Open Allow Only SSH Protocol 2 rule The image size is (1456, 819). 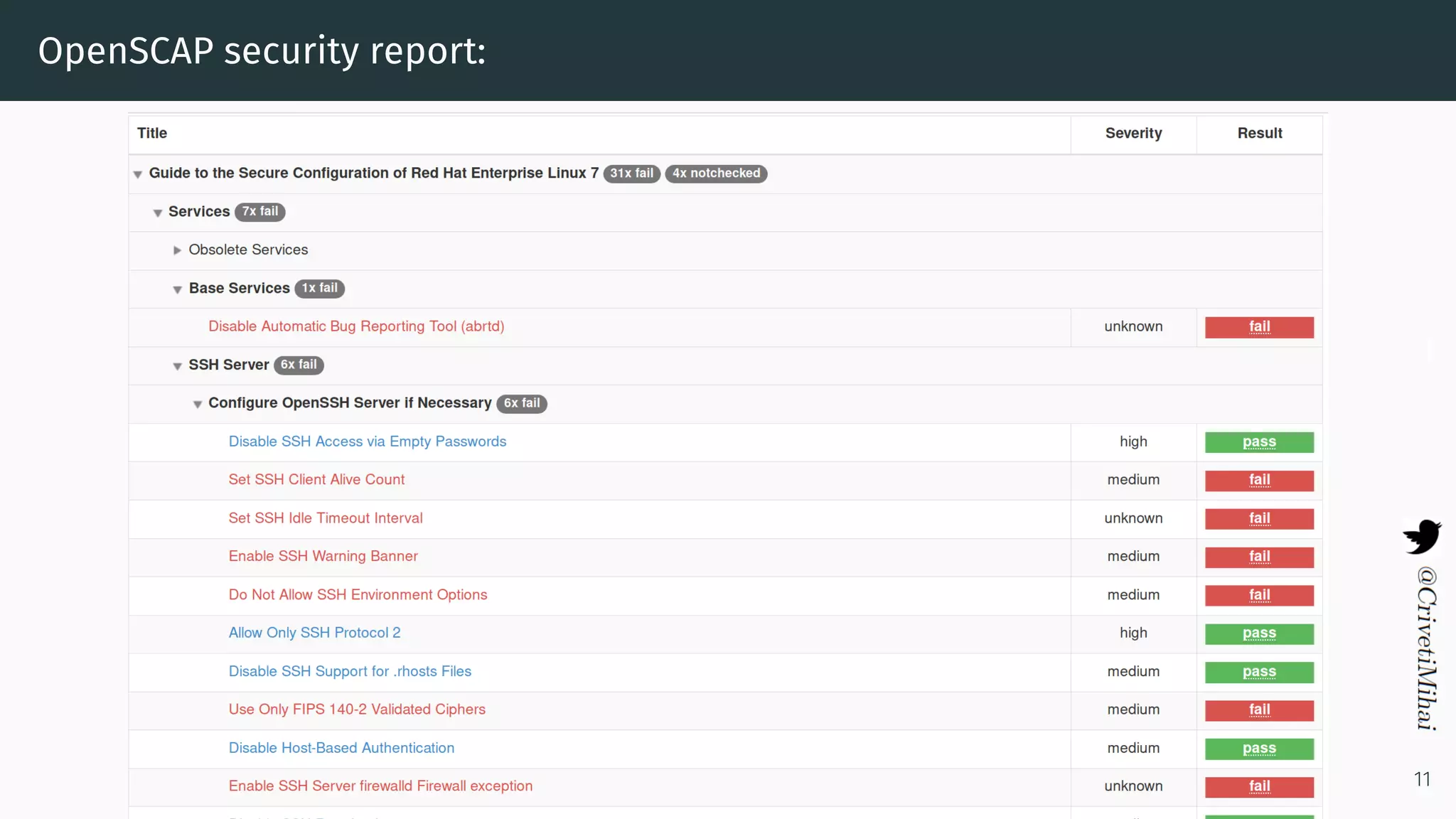point(315,633)
